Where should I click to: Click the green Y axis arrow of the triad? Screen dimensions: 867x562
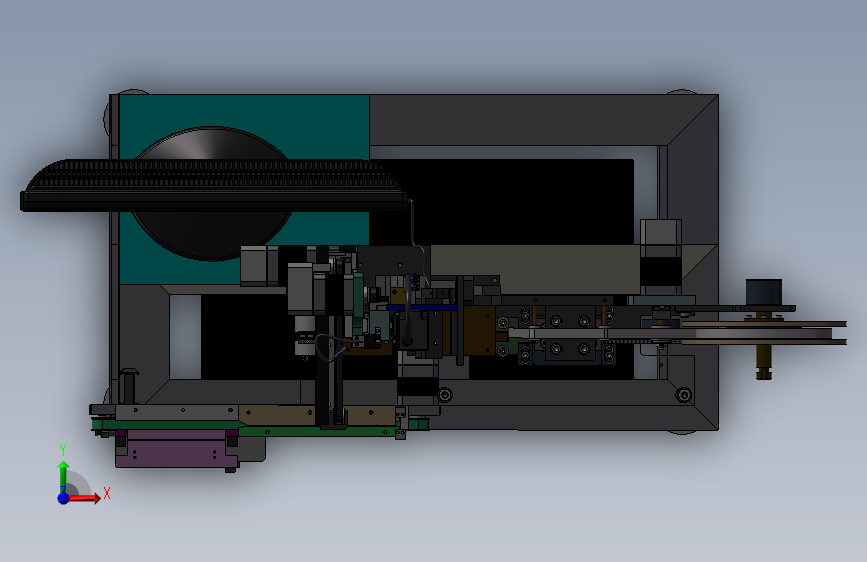64,477
